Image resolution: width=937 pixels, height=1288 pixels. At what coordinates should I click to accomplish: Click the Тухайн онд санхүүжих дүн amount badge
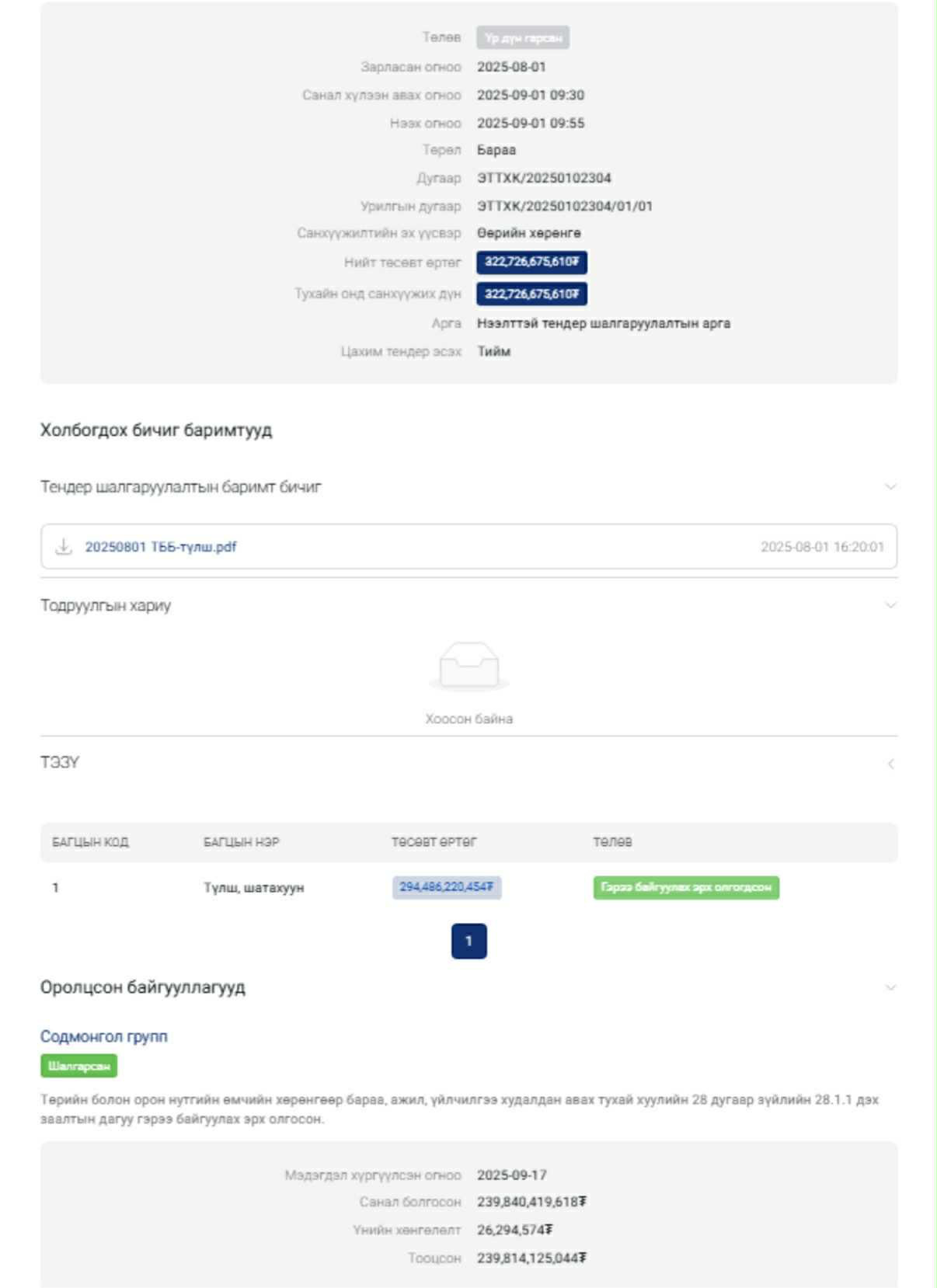click(x=531, y=294)
